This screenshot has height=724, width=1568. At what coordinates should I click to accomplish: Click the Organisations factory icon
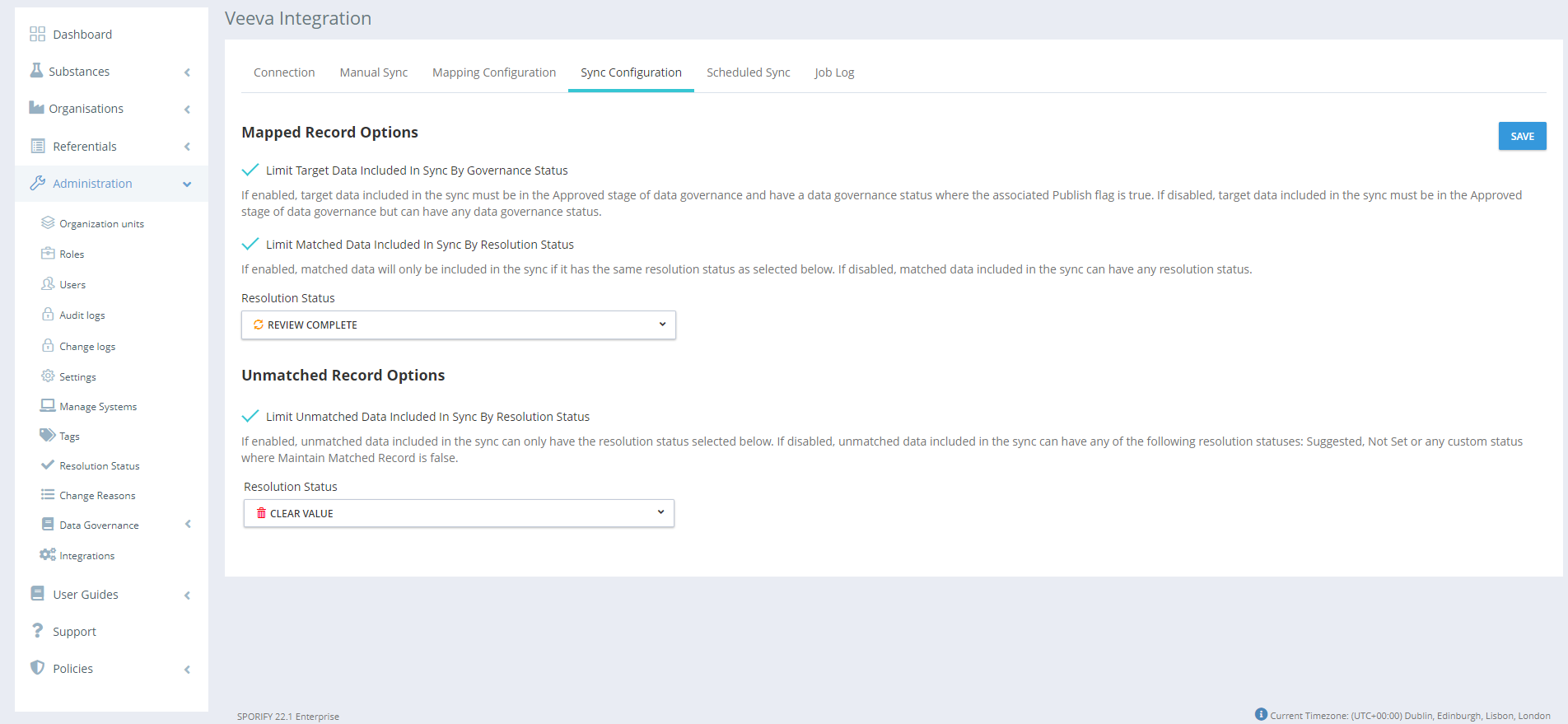[x=36, y=108]
